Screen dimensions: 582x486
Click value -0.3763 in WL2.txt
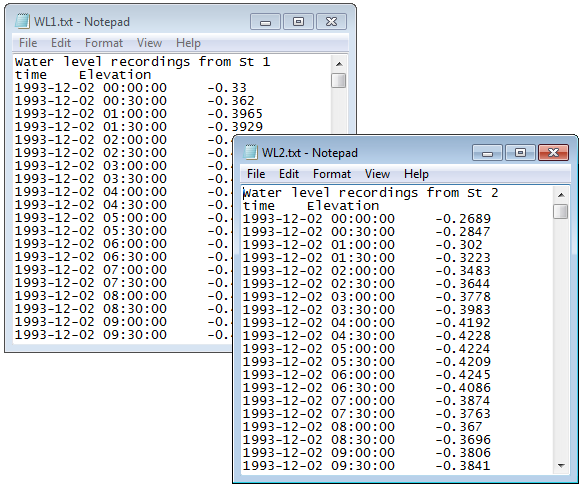click(463, 414)
